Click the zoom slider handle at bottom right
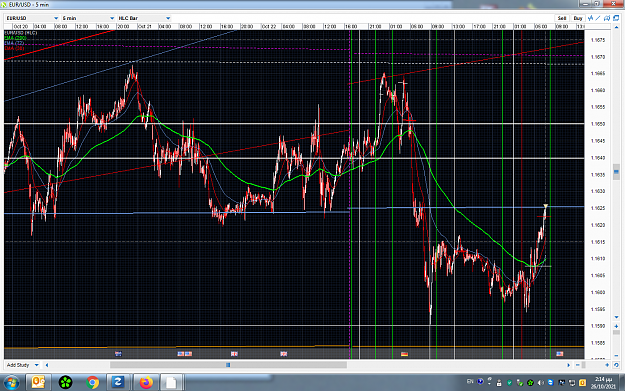Image resolution: width=625 pixels, height=391 pixels. [x=584, y=365]
